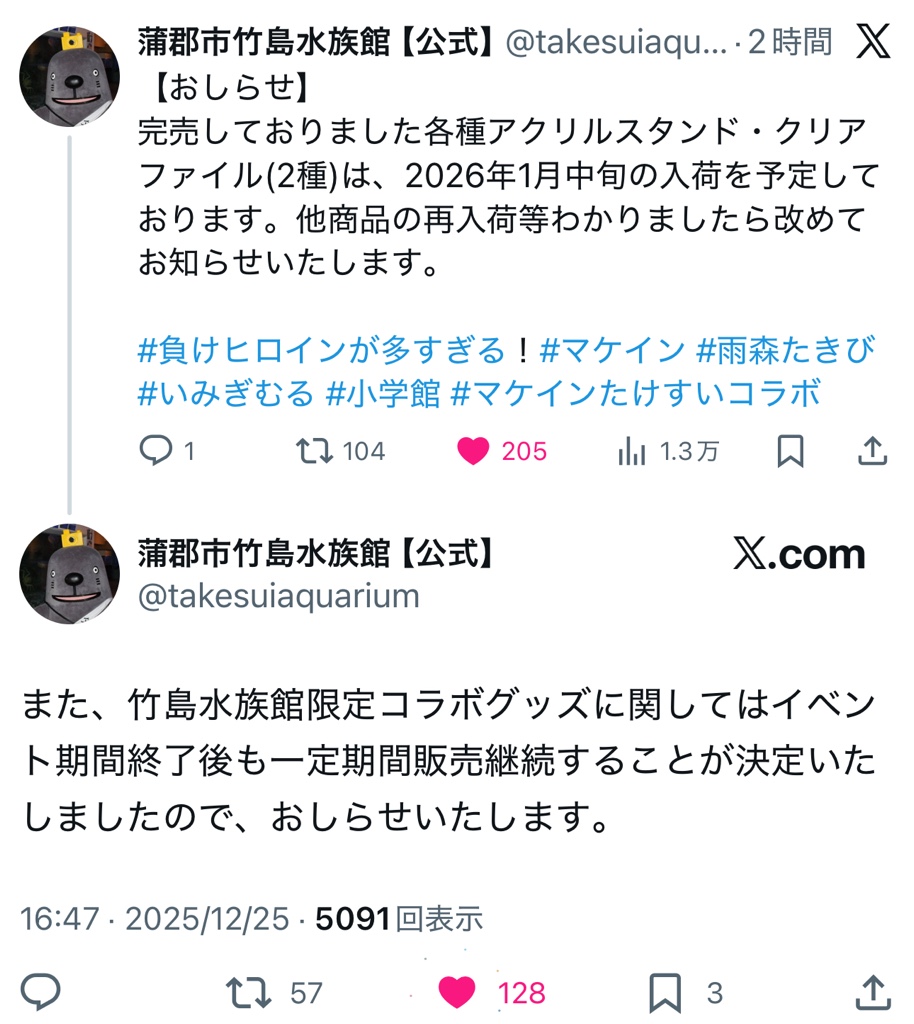Toggle like on the post with 205 likes
The width and height of the screenshot is (914, 1024).
[x=473, y=452]
